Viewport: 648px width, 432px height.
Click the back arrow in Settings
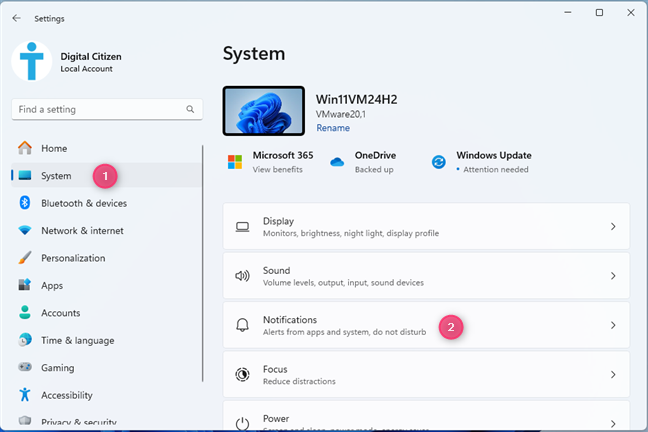point(17,18)
